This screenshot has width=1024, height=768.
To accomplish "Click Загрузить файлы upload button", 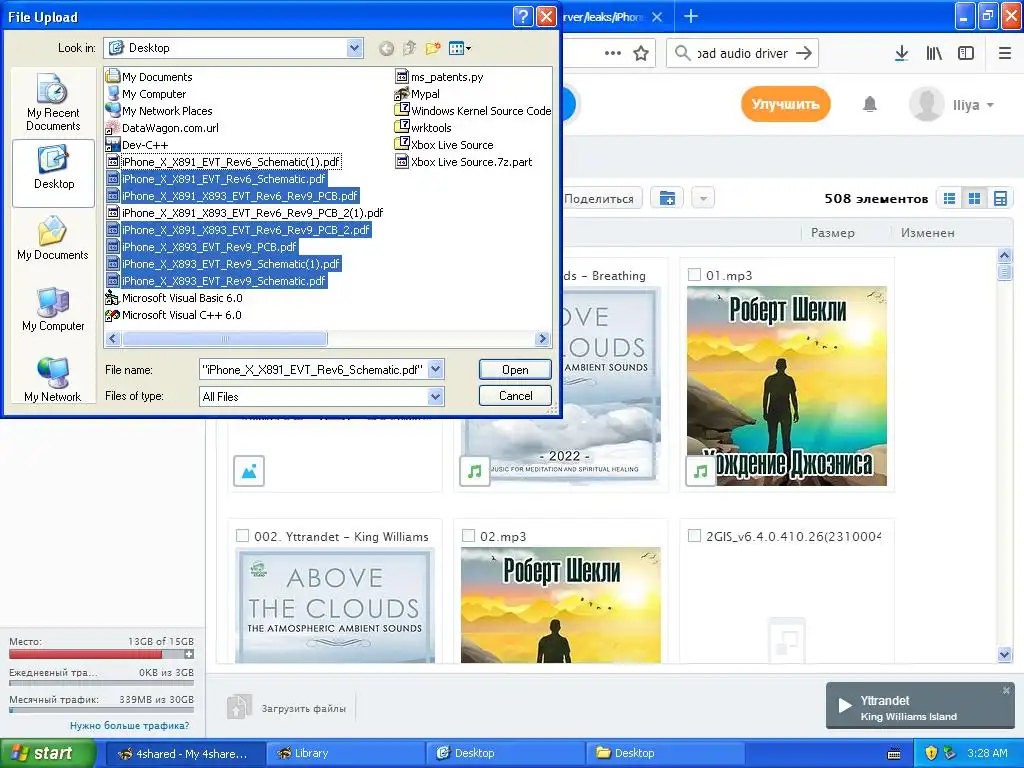I will [287, 708].
